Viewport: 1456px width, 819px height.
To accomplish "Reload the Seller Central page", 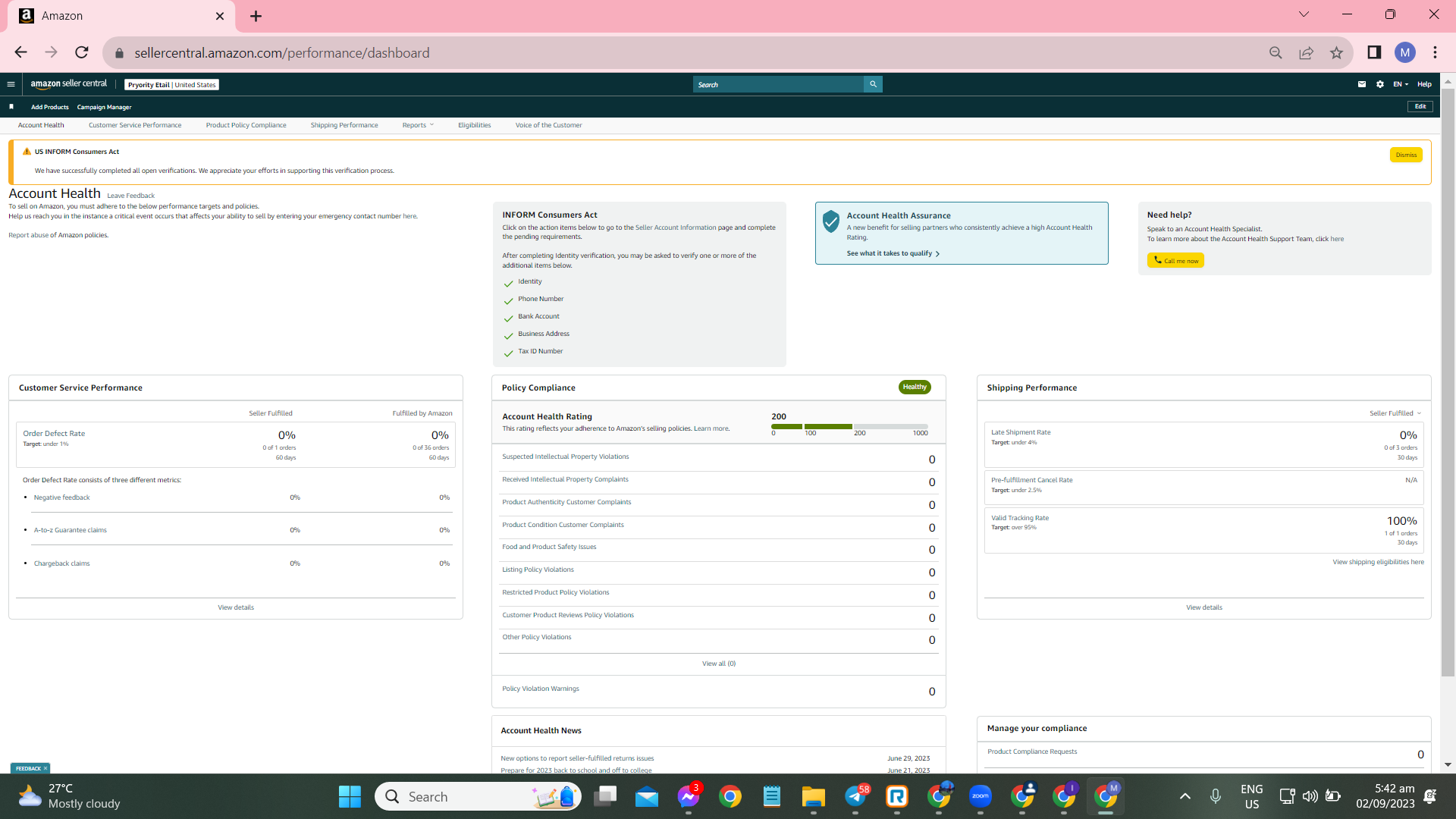I will tap(82, 52).
